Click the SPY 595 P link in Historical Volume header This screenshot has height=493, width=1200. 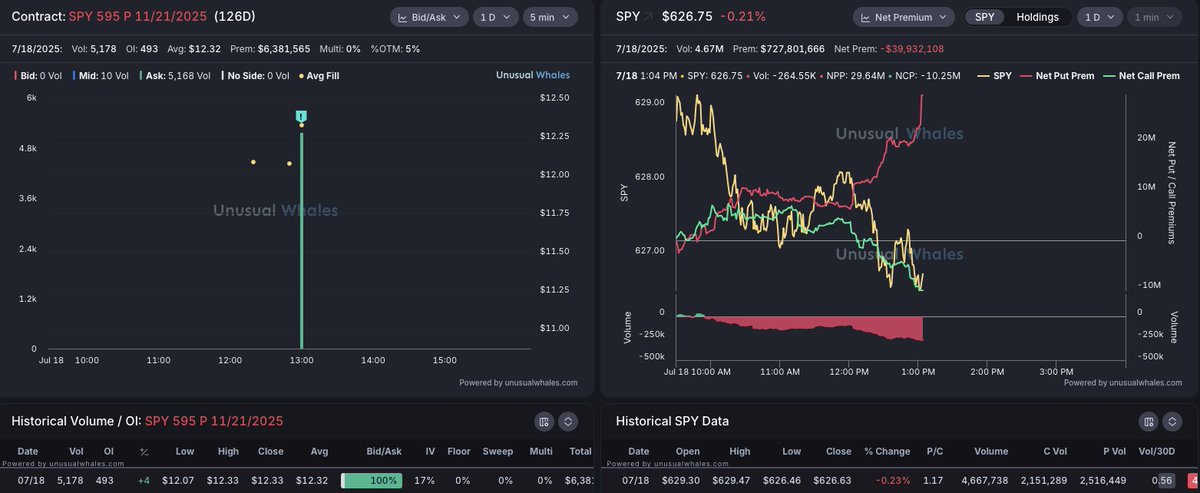click(x=214, y=421)
